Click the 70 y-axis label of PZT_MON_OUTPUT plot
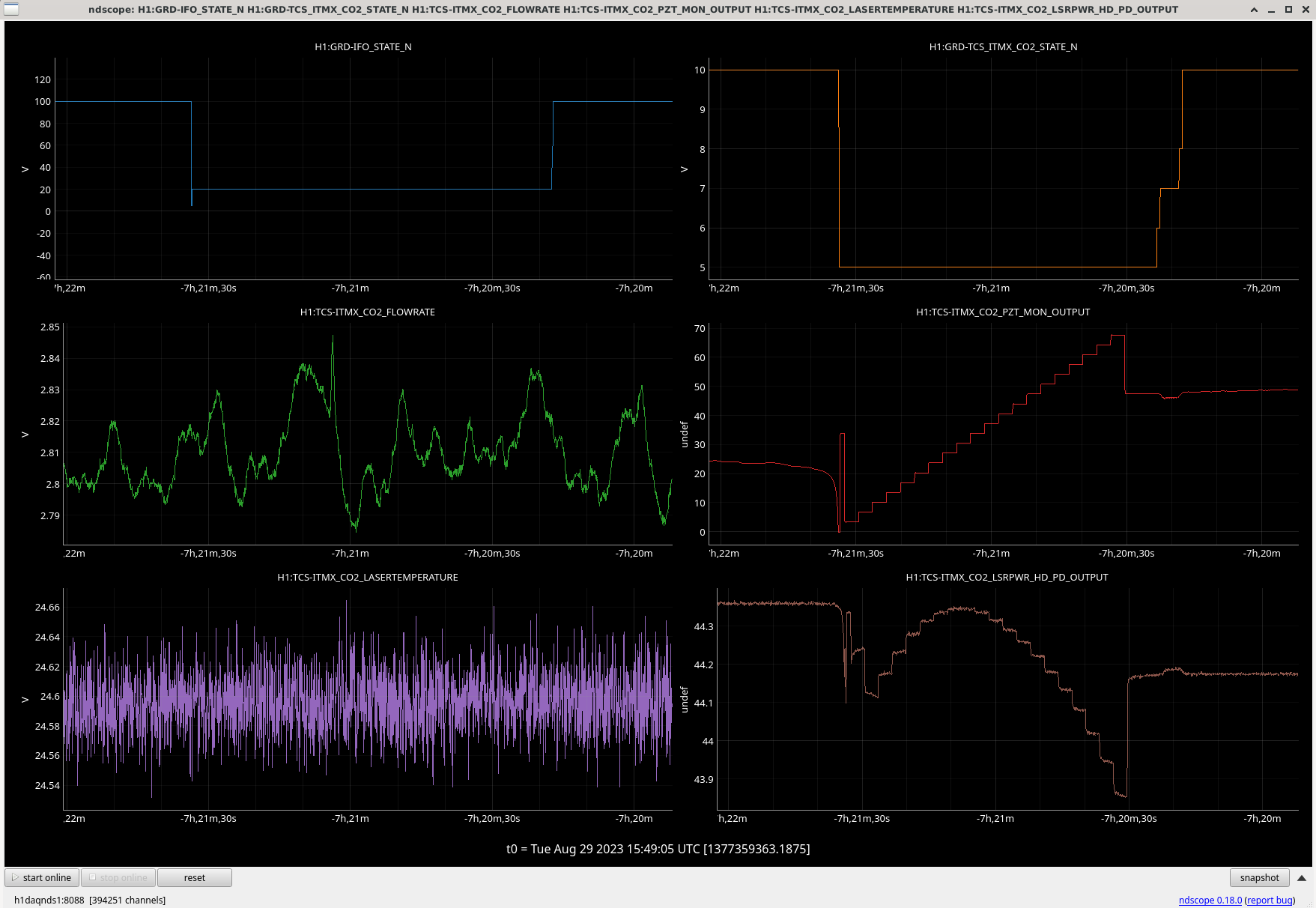The width and height of the screenshot is (1316, 908). click(700, 329)
